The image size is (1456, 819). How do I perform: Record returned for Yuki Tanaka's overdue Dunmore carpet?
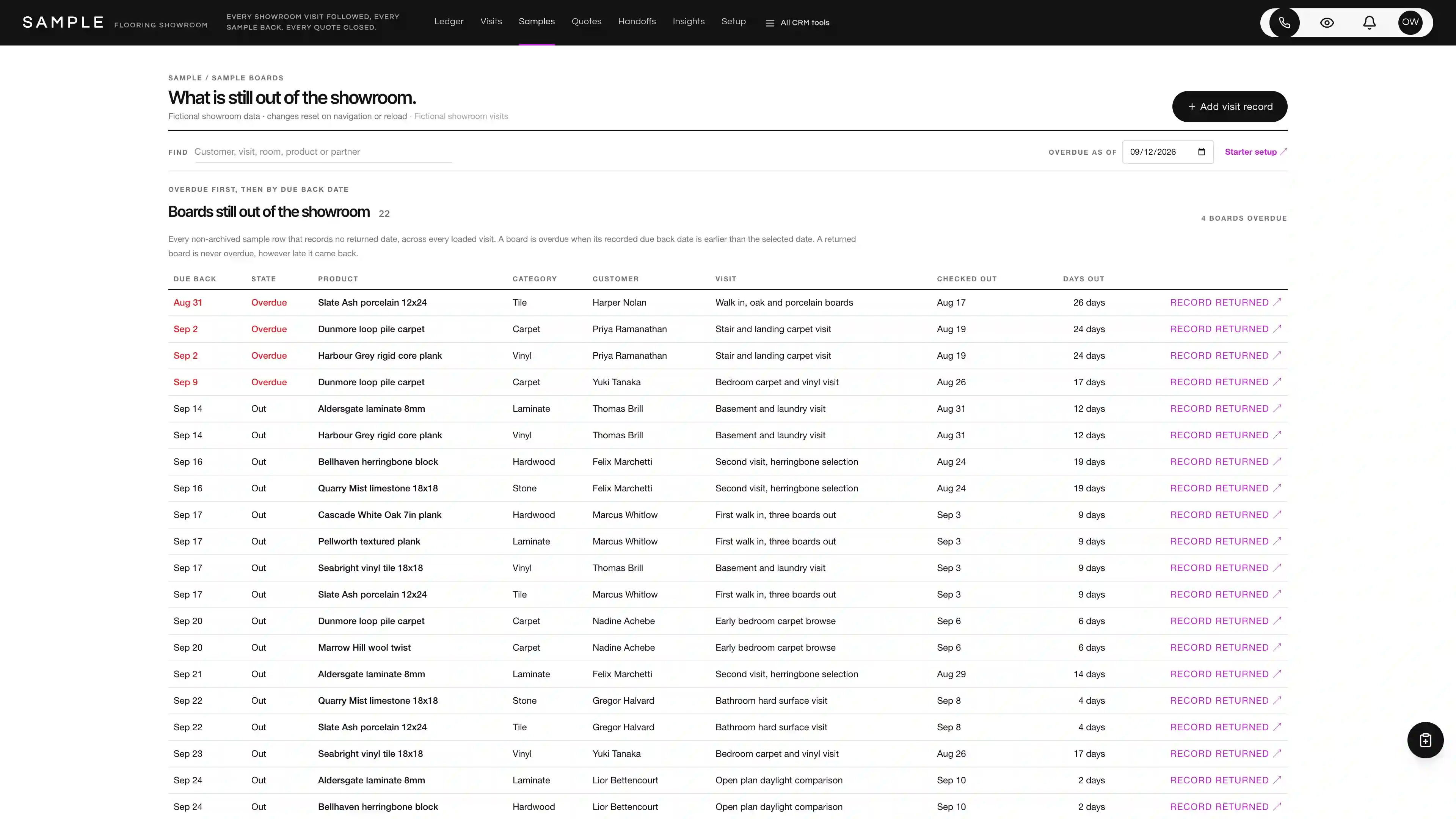pos(1225,382)
